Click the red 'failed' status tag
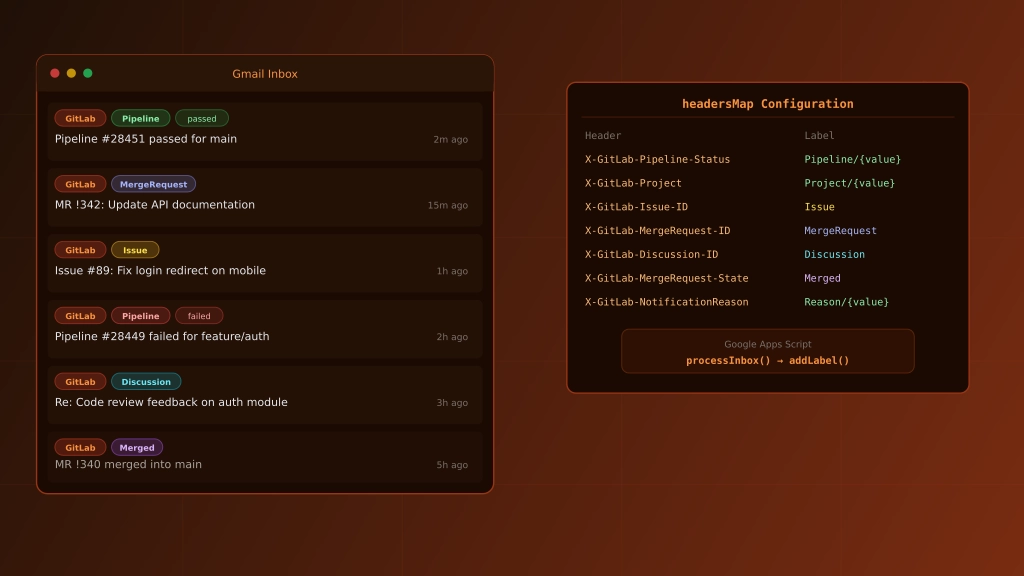Viewport: 1024px width, 576px height. coord(199,316)
